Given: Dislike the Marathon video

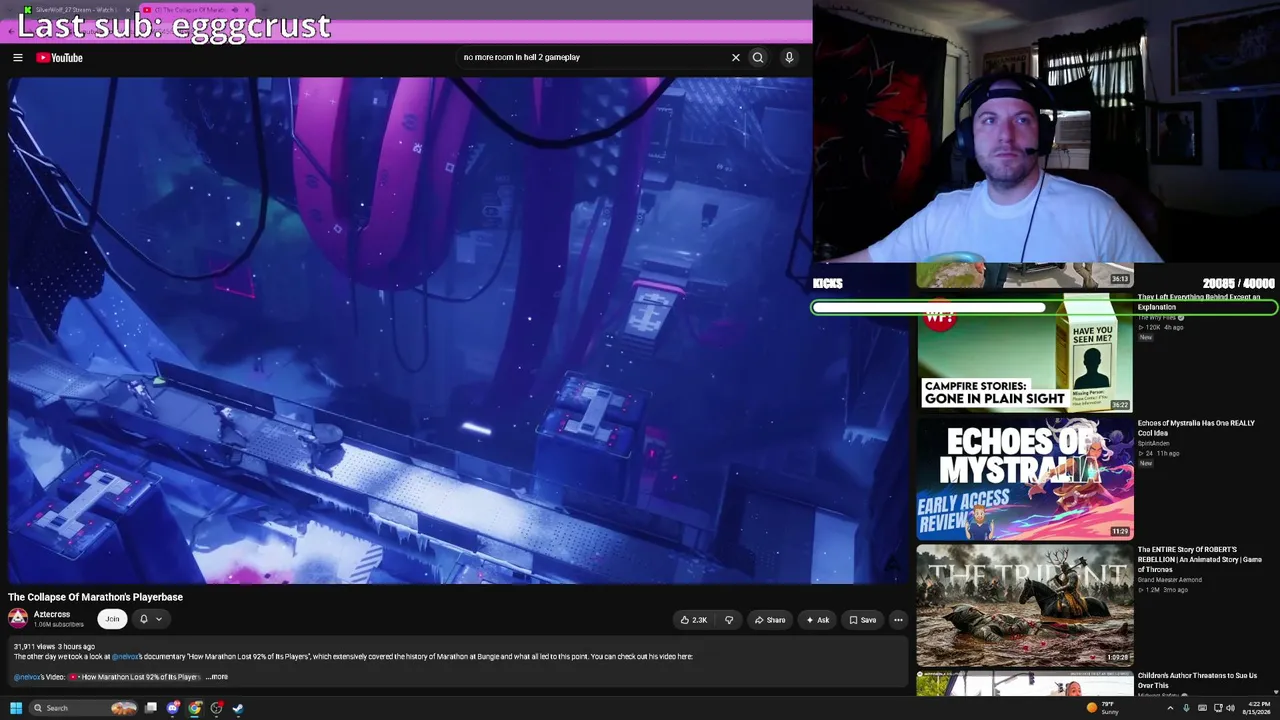Looking at the screenshot, I should click(x=729, y=620).
